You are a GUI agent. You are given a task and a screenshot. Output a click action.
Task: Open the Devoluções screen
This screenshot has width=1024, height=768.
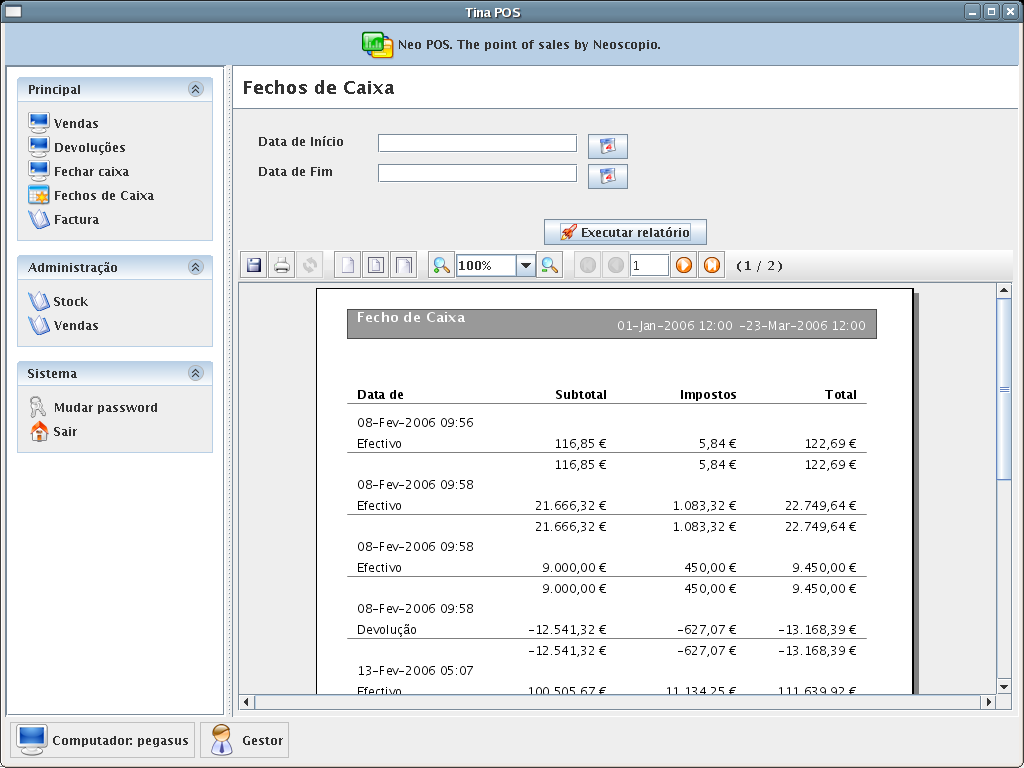click(x=77, y=147)
